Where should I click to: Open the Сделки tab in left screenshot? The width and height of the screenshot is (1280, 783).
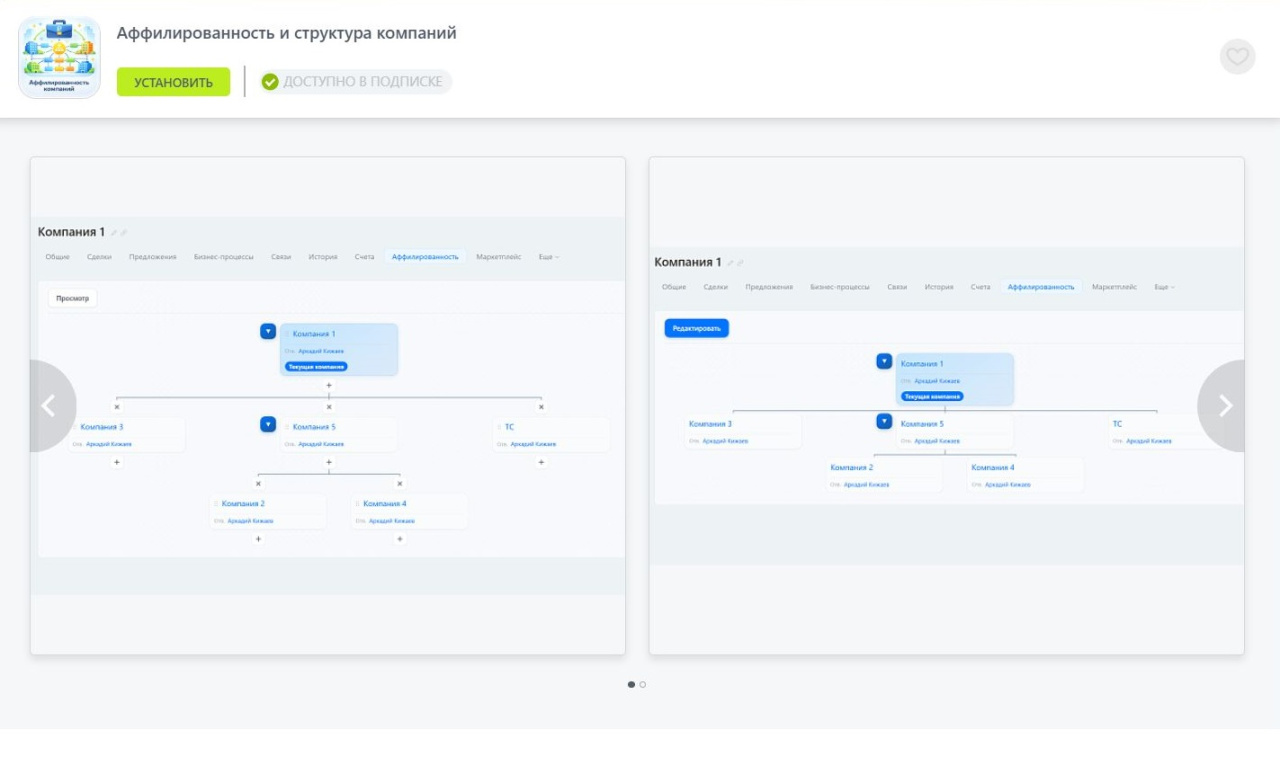99,257
